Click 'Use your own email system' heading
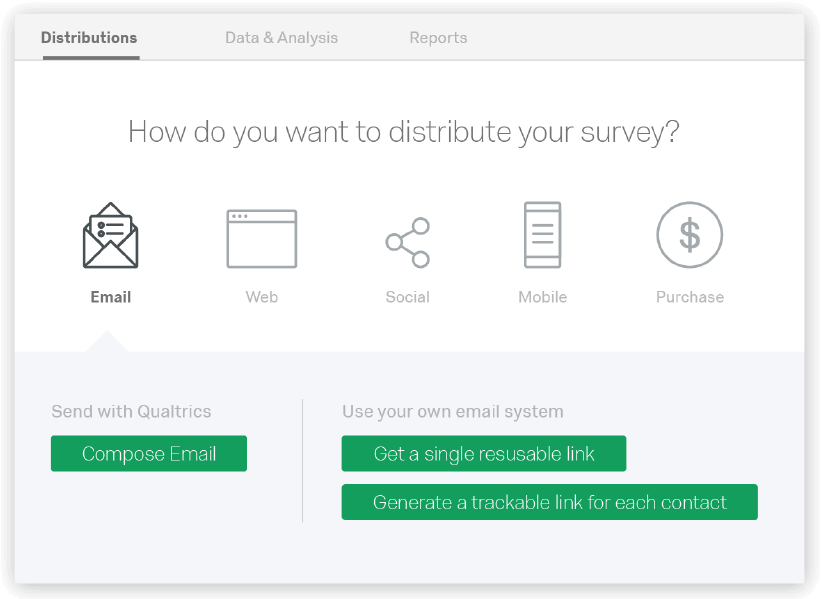Image resolution: width=821 pixels, height=599 pixels. tap(453, 411)
